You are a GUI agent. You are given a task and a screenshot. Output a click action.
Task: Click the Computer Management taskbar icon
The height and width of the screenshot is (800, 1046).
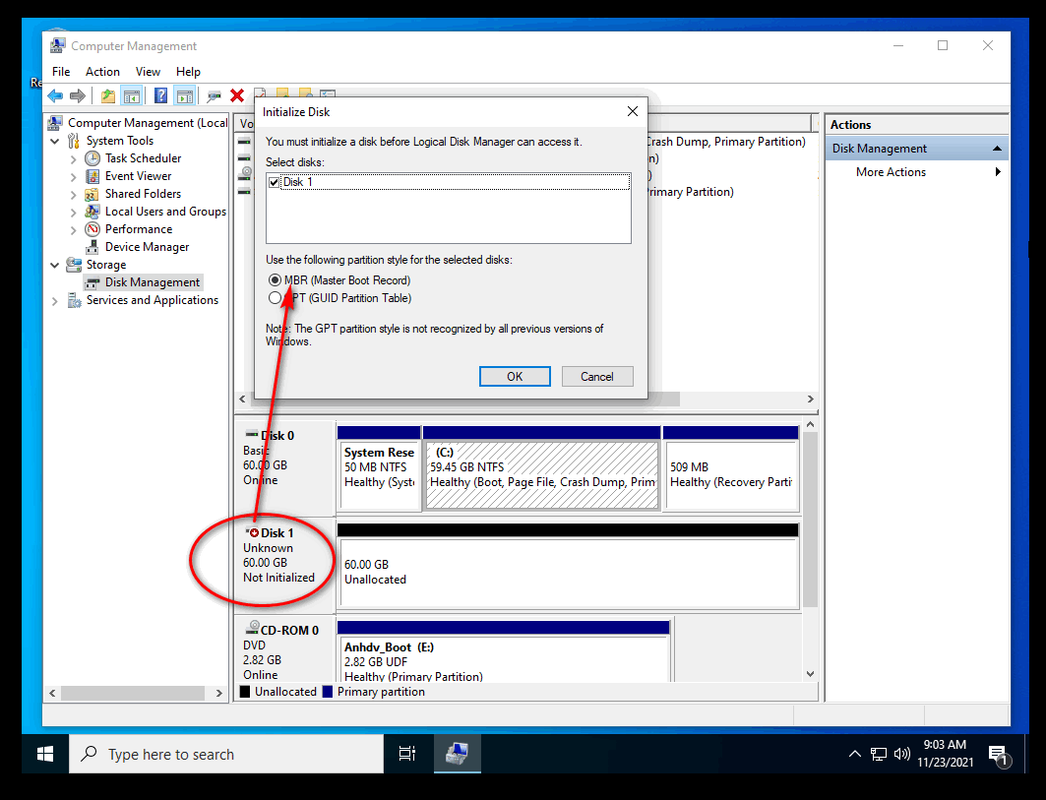[x=457, y=754]
